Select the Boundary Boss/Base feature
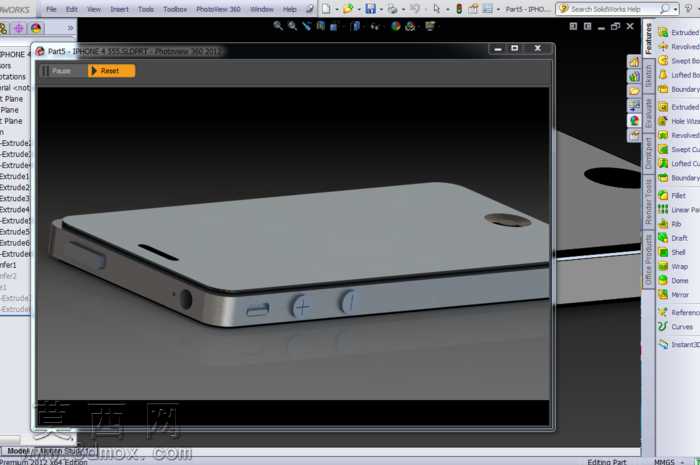The image size is (700, 465). [x=679, y=89]
